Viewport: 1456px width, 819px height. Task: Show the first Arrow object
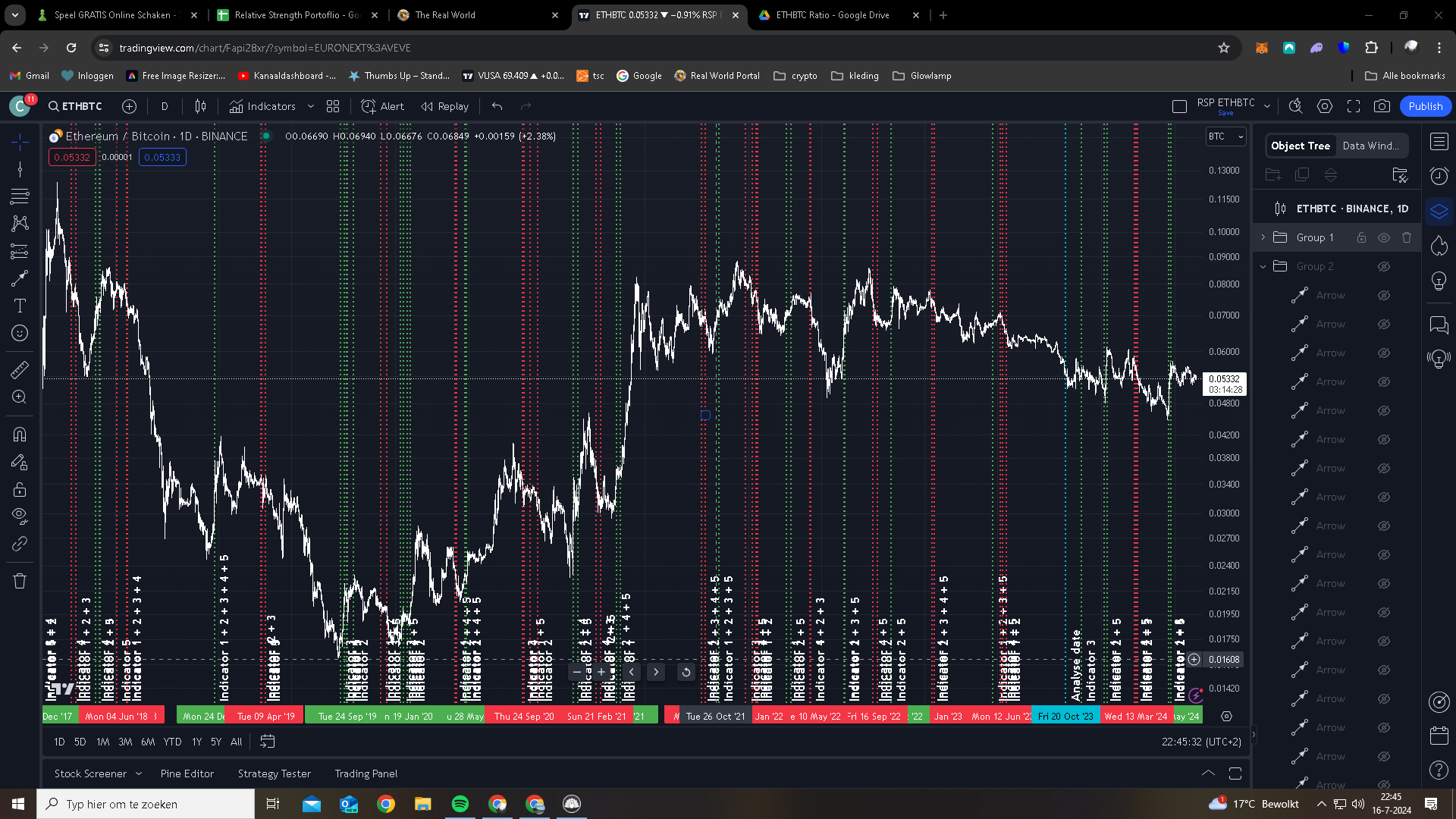[1384, 295]
